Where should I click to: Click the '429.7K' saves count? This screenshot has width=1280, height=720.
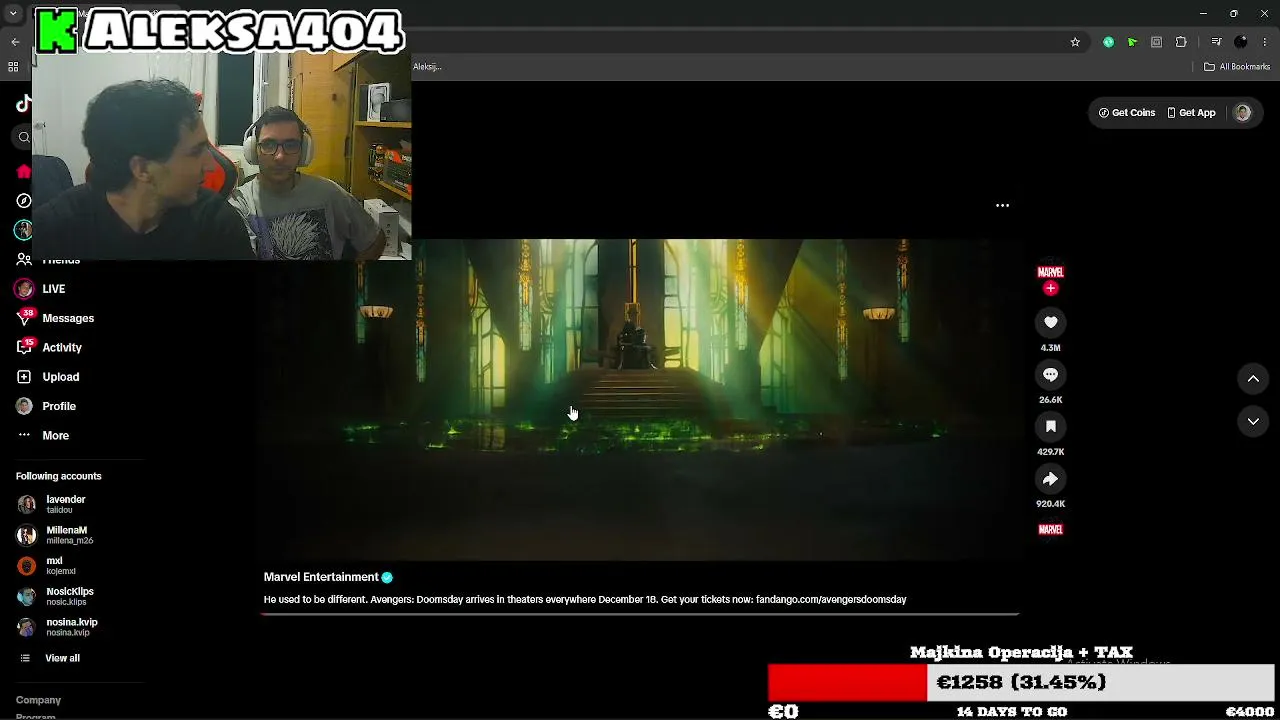[x=1050, y=452]
